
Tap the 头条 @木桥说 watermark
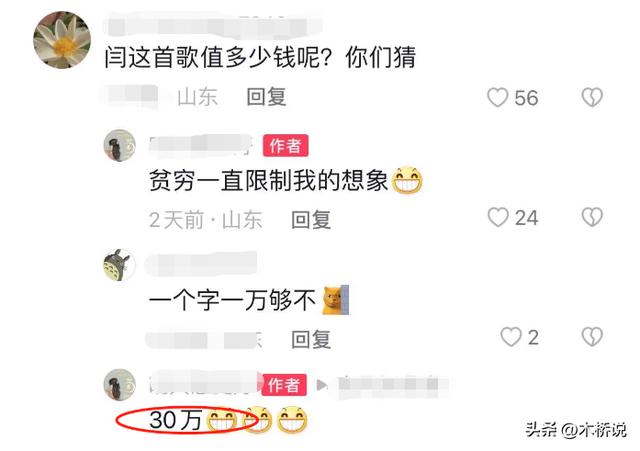576,430
